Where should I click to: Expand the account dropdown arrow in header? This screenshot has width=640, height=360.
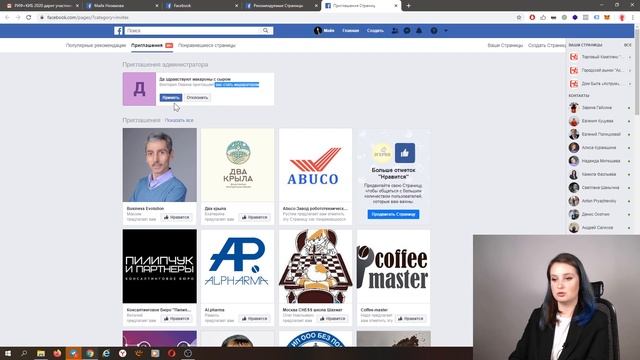(446, 31)
